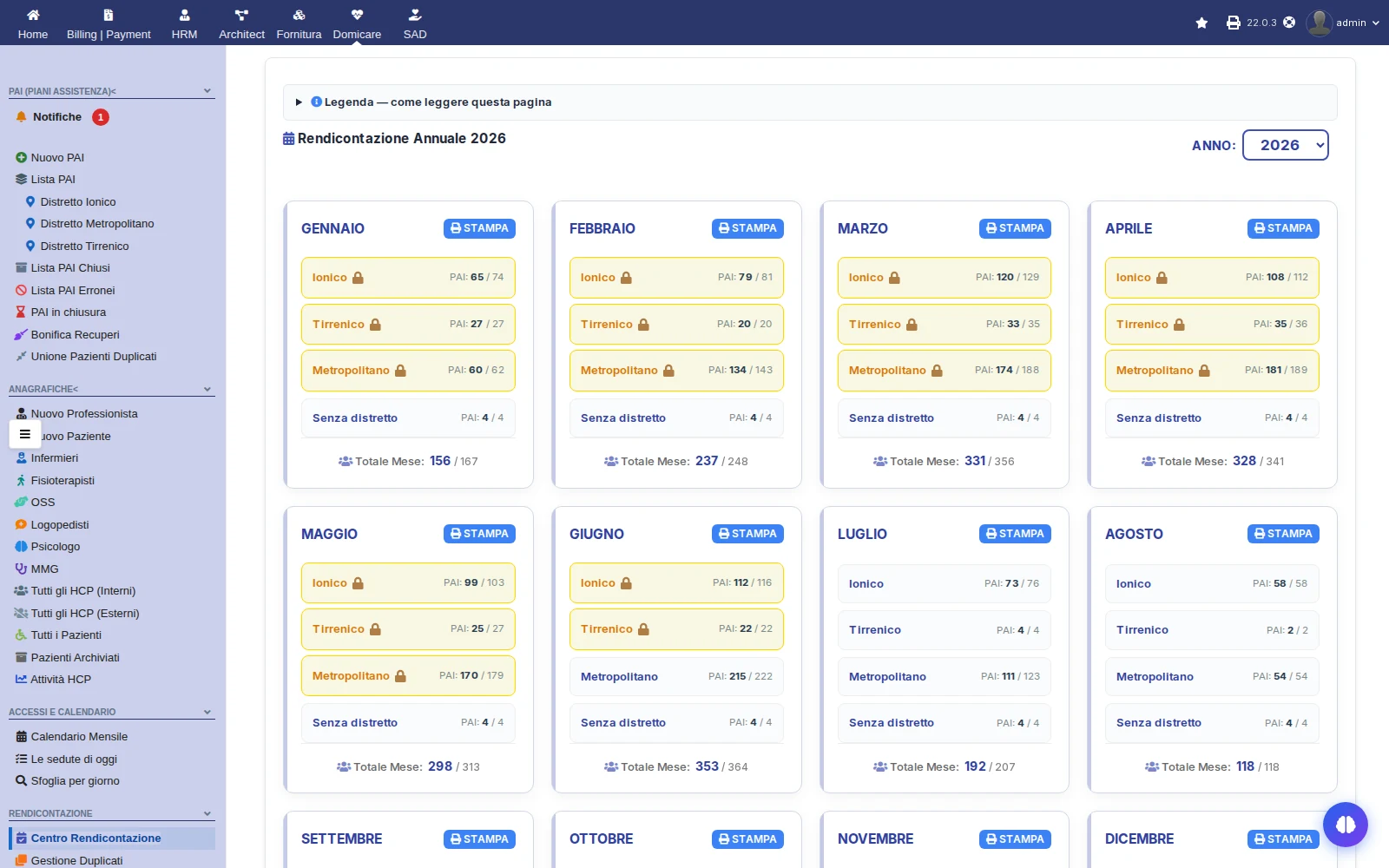Open Aprile Ionico district row
The width and height of the screenshot is (1389, 868).
point(1212,278)
